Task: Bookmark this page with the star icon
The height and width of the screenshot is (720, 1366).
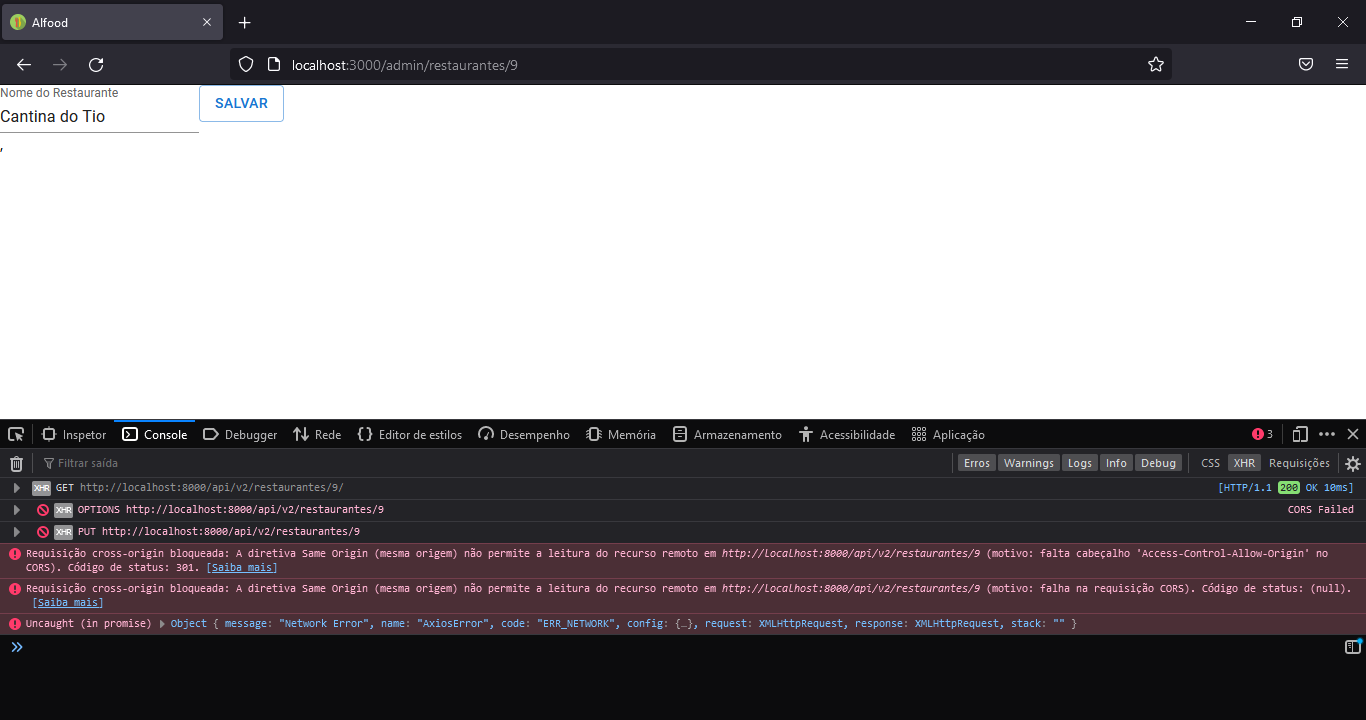Action: coord(1156,65)
